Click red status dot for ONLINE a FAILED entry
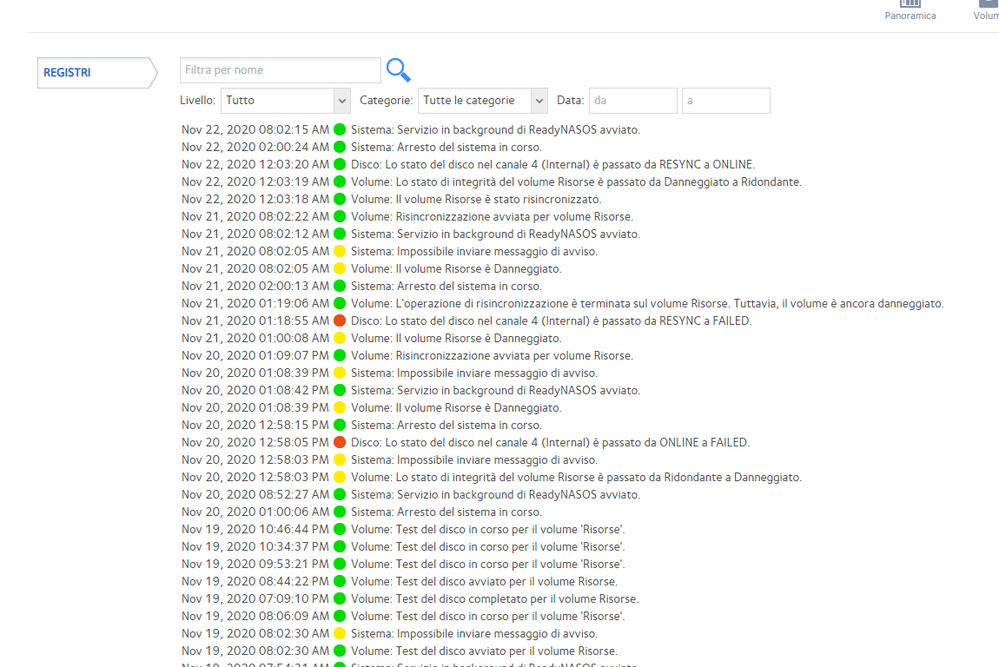999x667 pixels. [340, 442]
